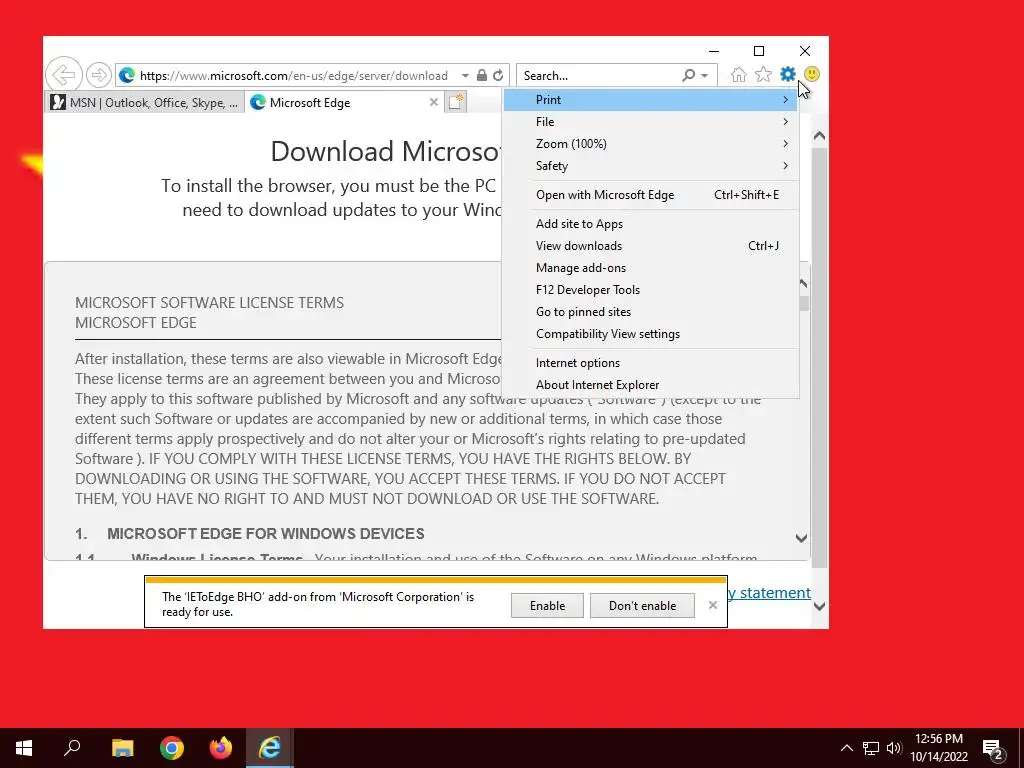Click the page scrollbar down arrow
The width and height of the screenshot is (1024, 768).
pos(820,606)
